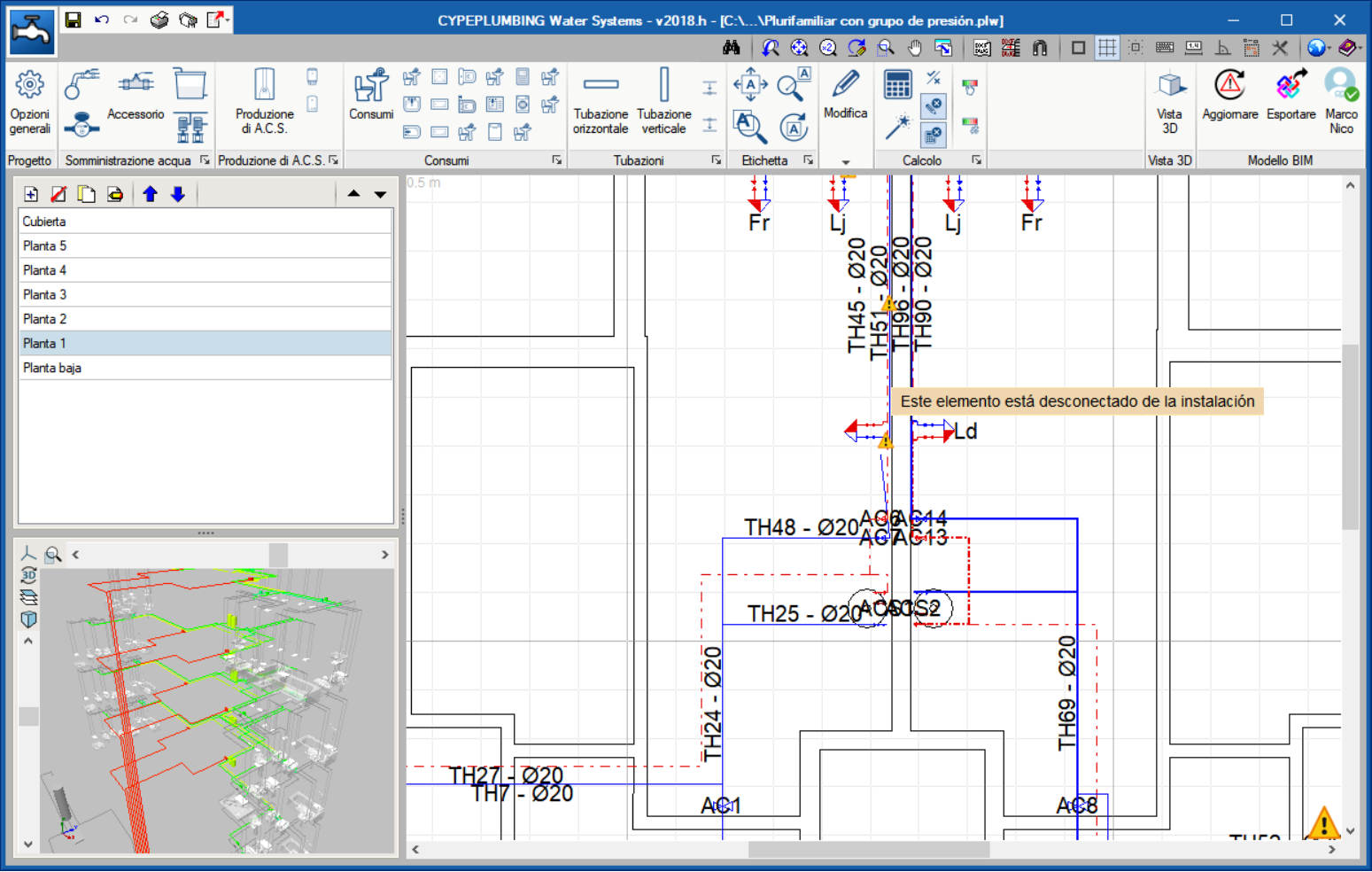Open the wrench and screwdriver settings

tap(1280, 48)
